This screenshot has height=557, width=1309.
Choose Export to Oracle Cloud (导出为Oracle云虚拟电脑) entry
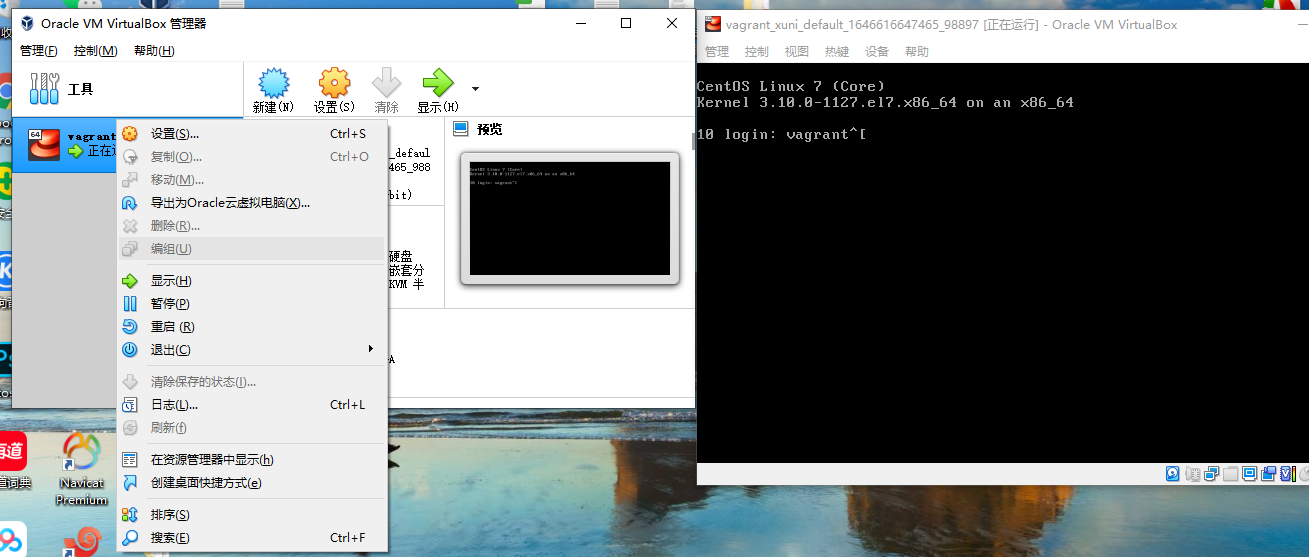[x=251, y=202]
